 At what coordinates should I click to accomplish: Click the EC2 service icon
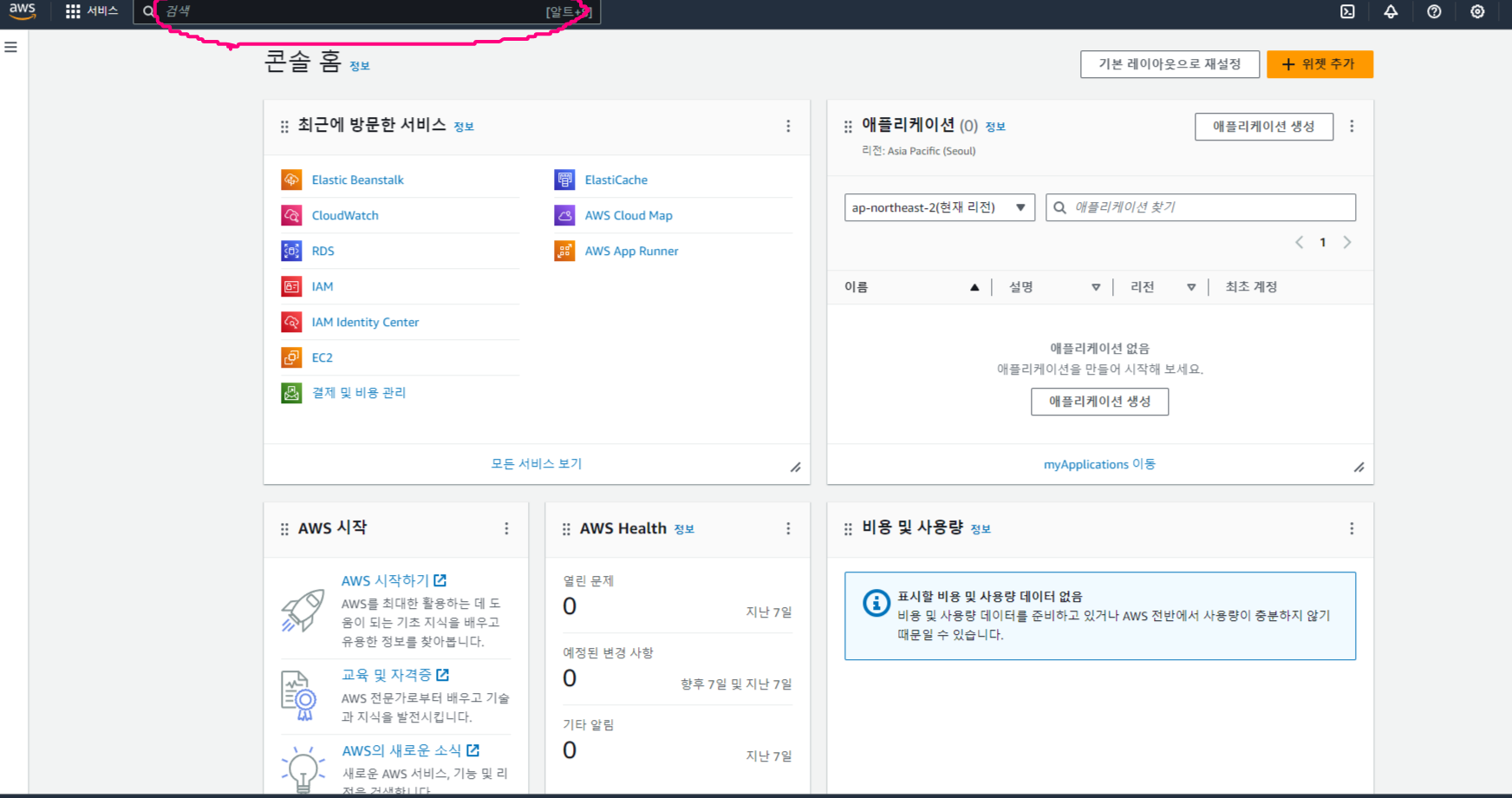291,357
